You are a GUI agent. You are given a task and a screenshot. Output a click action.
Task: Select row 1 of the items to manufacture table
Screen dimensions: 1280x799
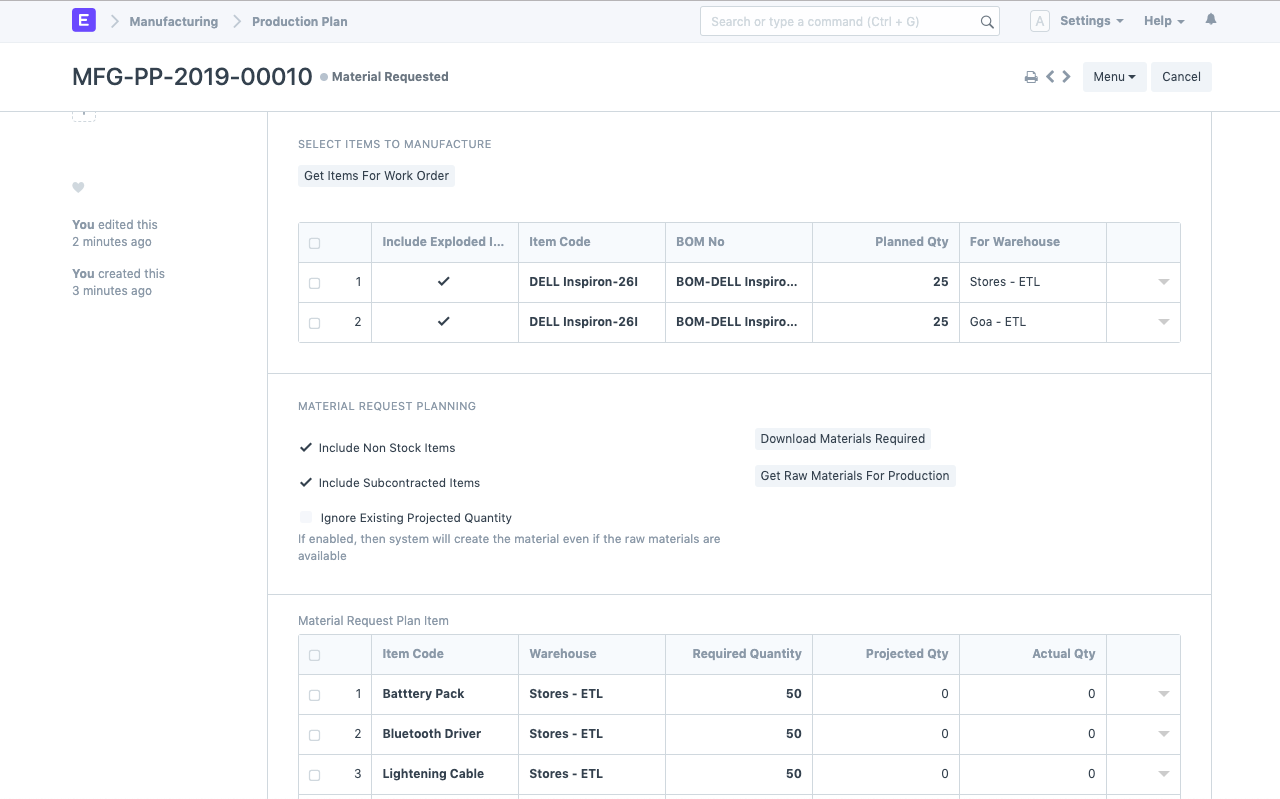pyautogui.click(x=315, y=282)
